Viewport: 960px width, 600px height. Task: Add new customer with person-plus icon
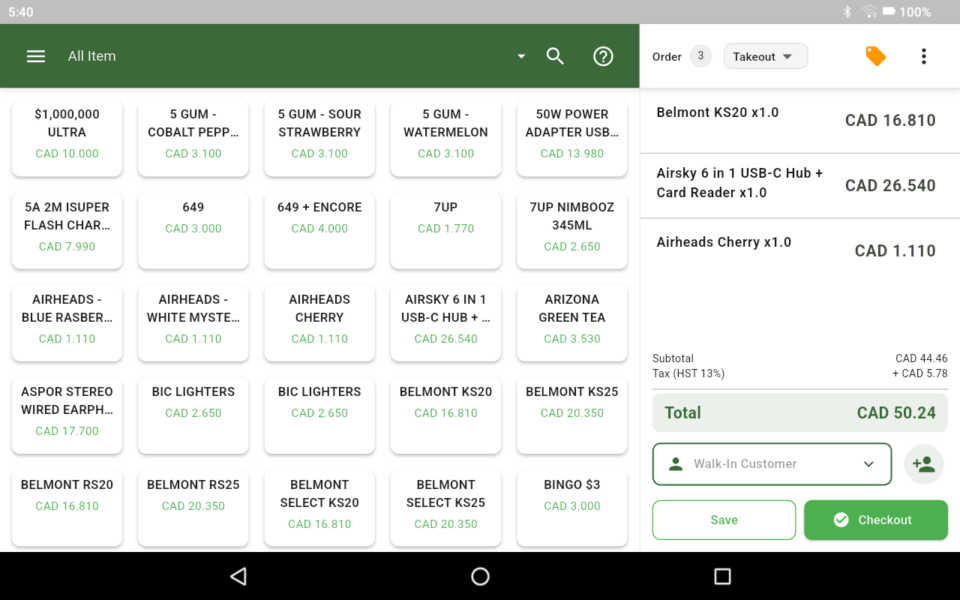pos(924,464)
